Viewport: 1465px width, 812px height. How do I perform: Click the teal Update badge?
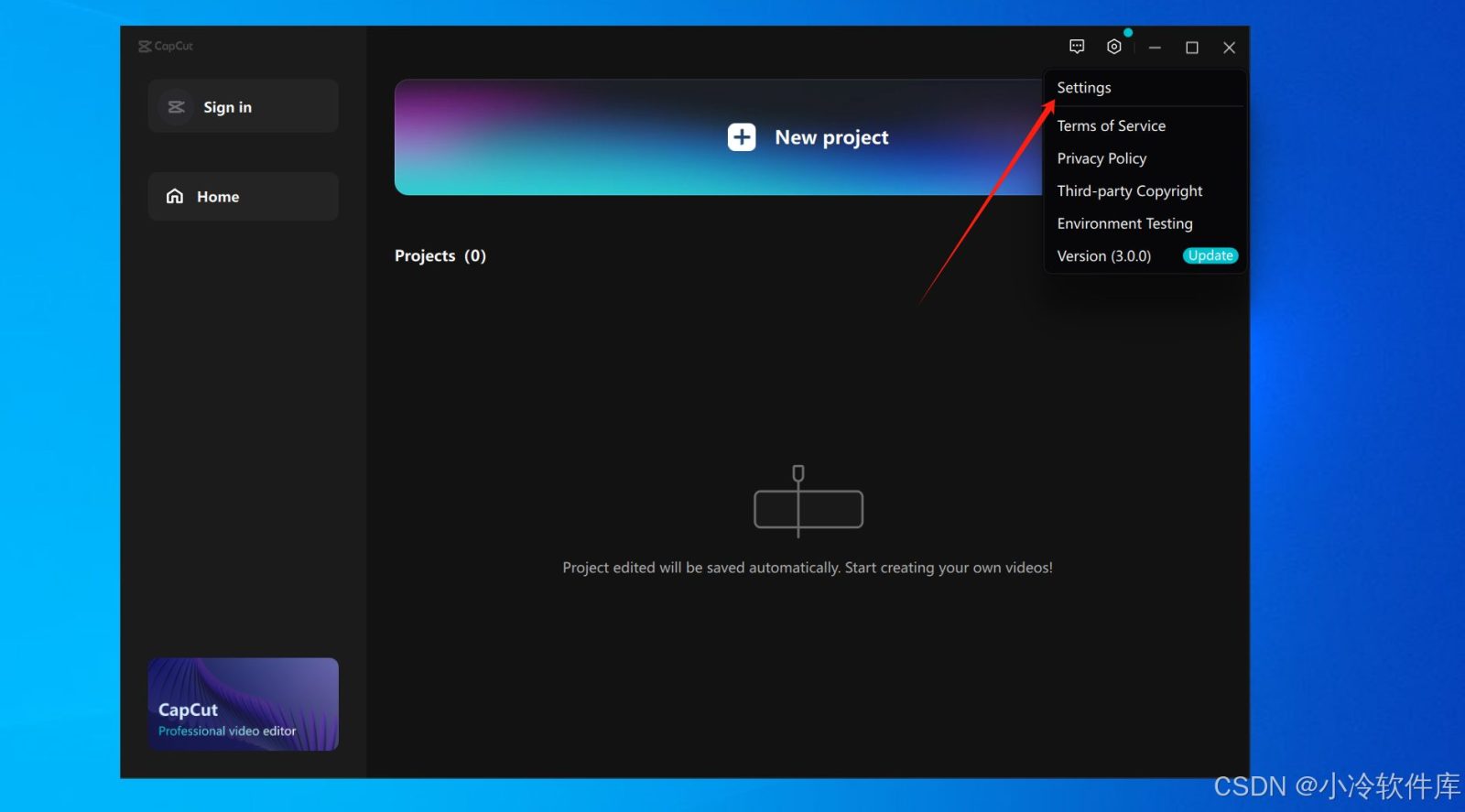[1210, 256]
